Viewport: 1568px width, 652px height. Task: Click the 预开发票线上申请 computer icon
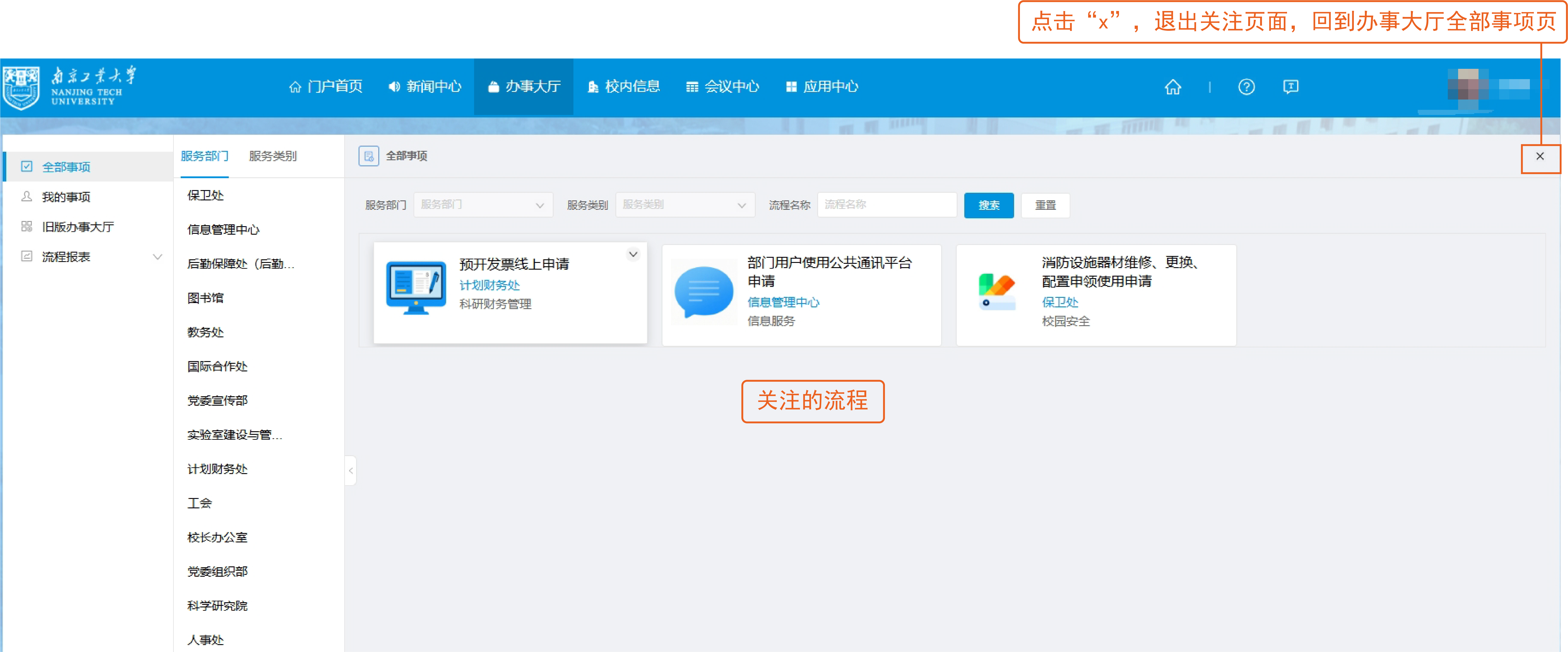(416, 288)
